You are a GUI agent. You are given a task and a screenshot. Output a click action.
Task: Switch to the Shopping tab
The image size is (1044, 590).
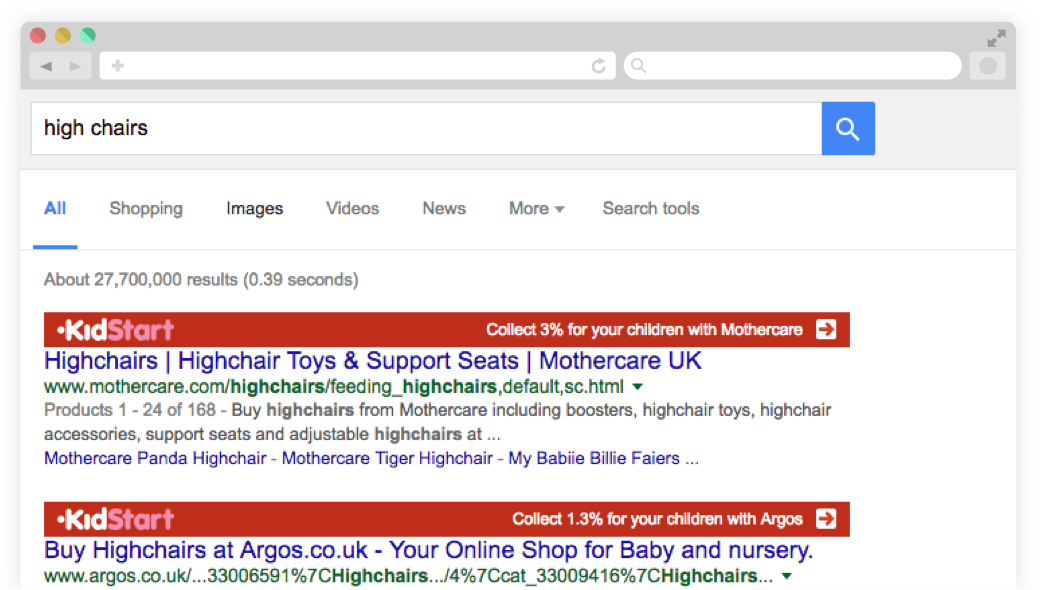[x=146, y=208]
